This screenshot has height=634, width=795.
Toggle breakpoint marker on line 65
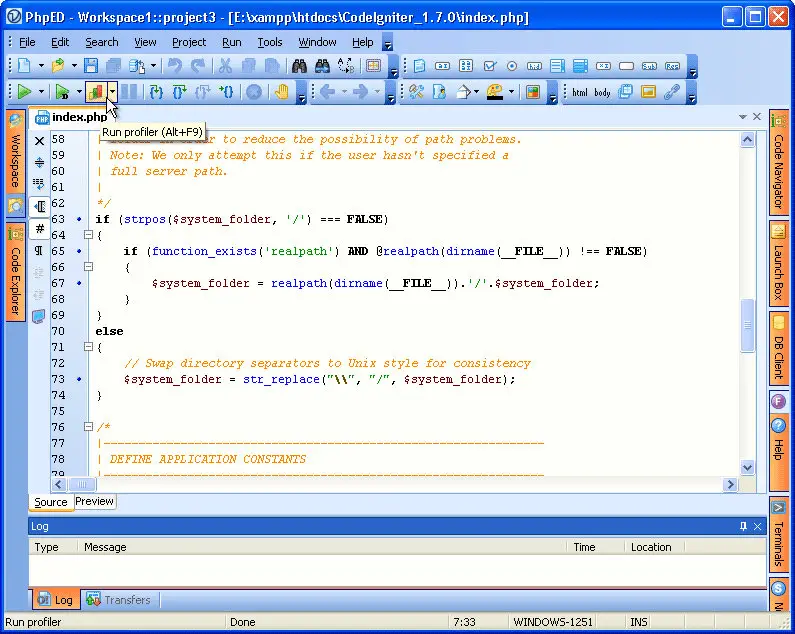click(x=79, y=251)
